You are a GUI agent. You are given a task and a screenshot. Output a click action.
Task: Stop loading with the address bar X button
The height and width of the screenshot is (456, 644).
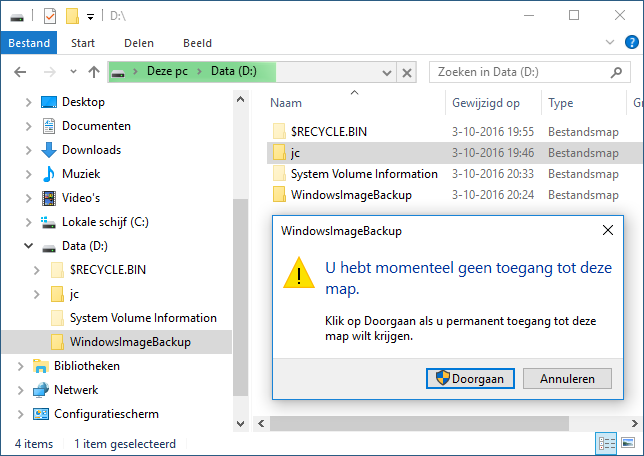[x=407, y=73]
